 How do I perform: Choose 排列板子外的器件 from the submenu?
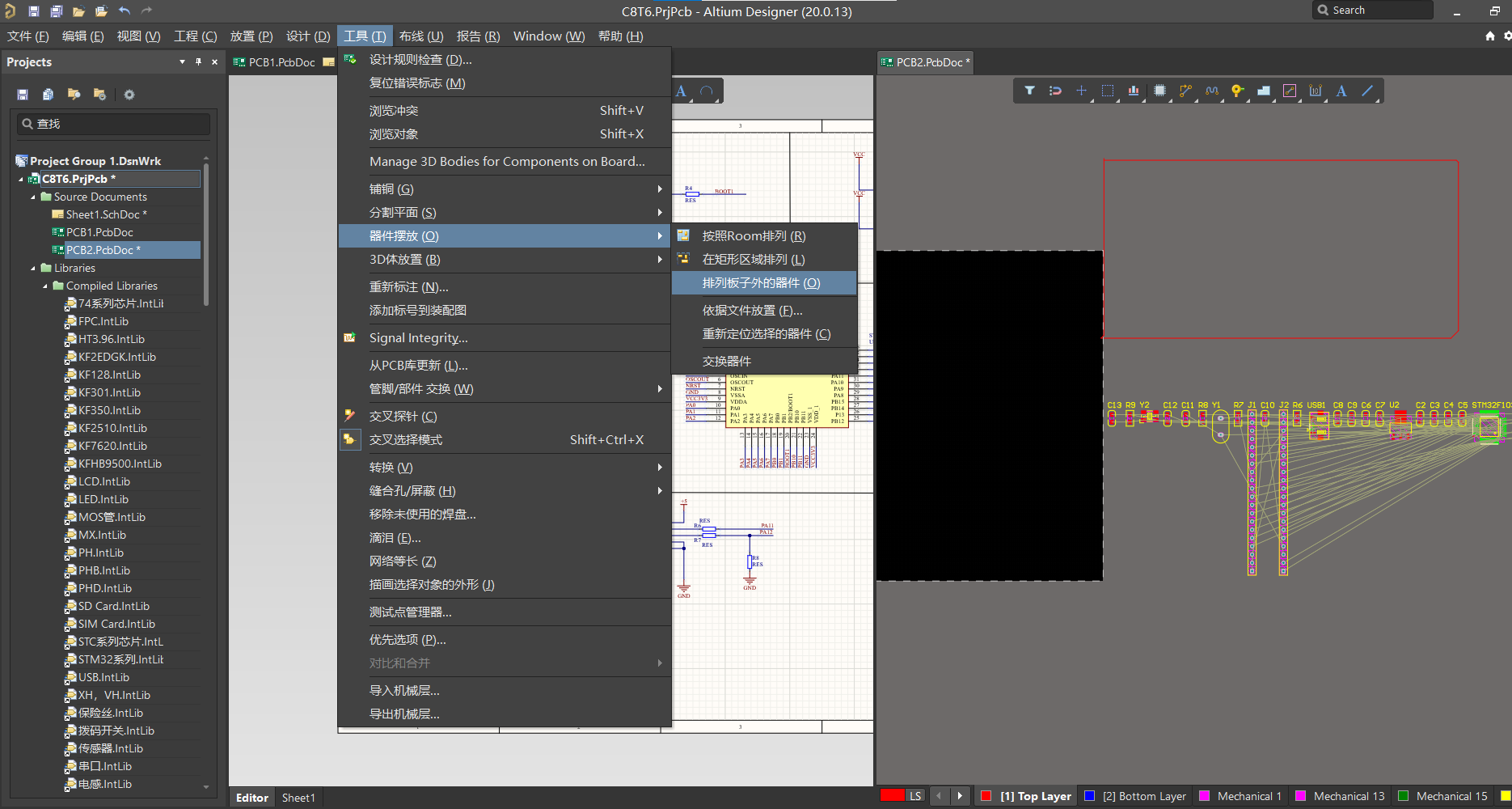763,283
